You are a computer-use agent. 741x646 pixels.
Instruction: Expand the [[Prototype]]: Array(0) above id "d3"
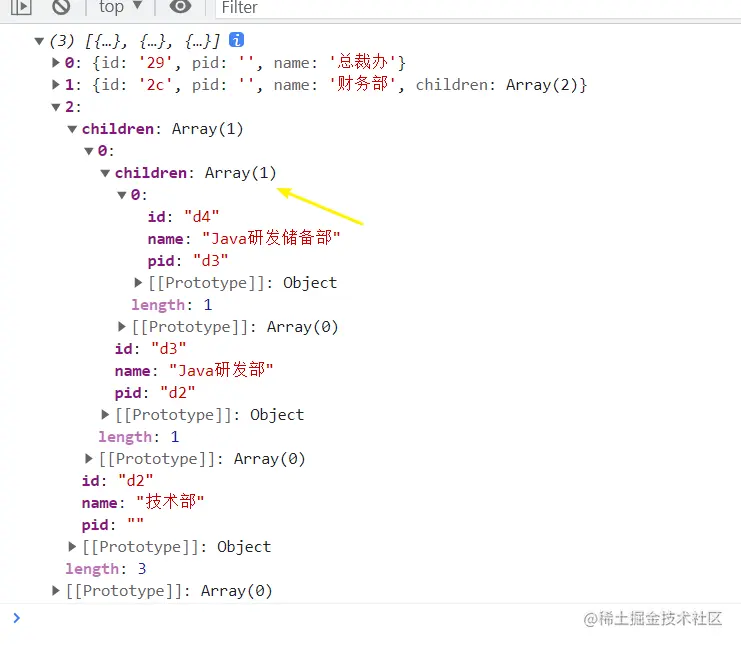point(122,327)
